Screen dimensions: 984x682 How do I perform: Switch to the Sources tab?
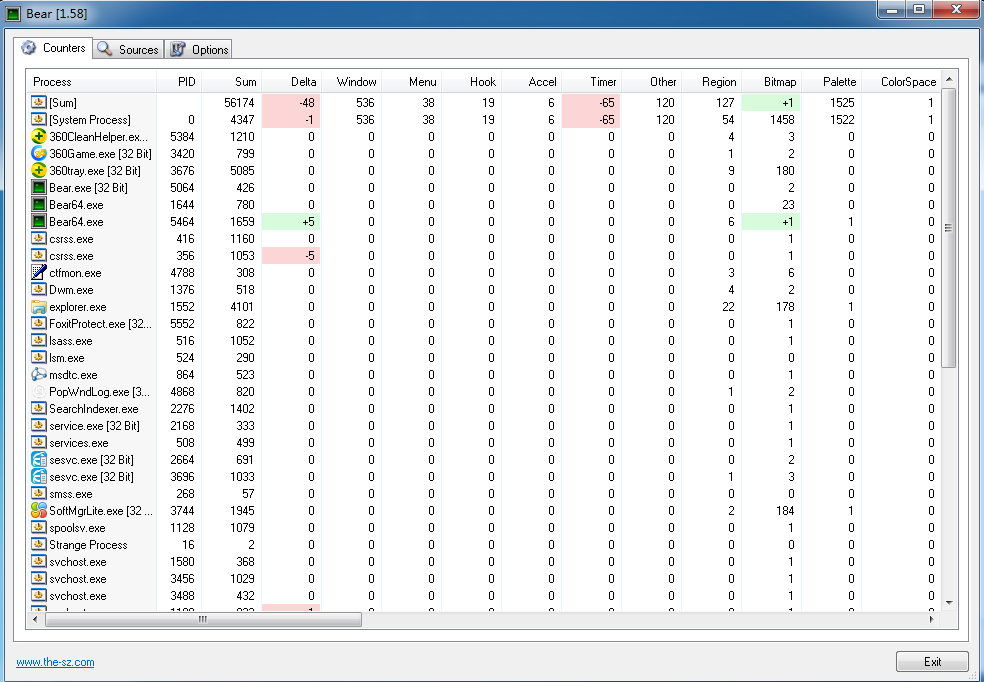(128, 49)
